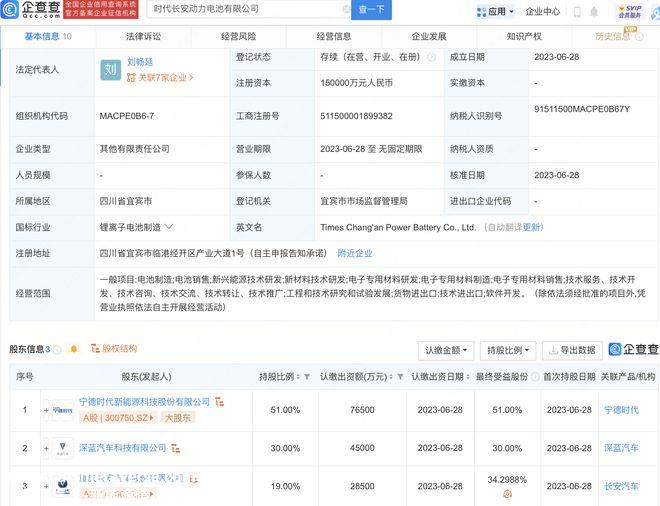This screenshot has width=660, height=506.
Task: Open the notification bell in header
Action: 594,12
